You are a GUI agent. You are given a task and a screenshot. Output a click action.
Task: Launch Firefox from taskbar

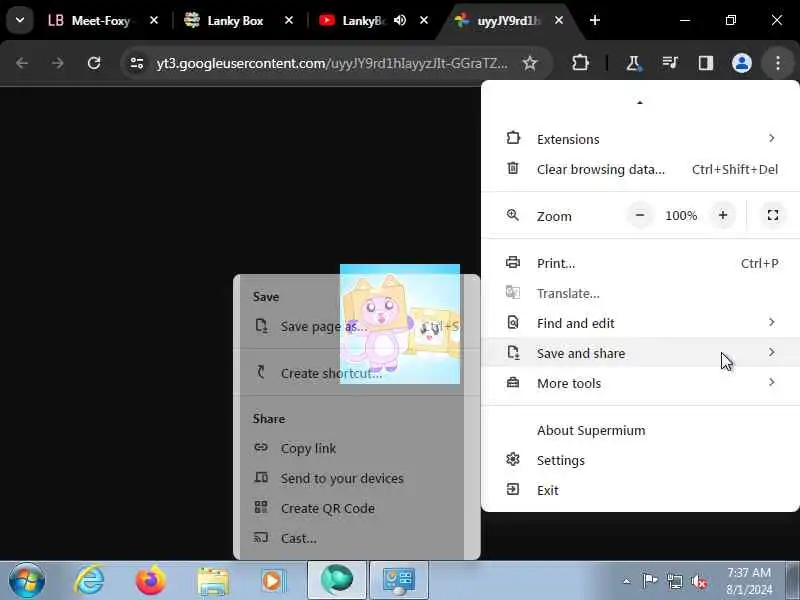tap(151, 580)
